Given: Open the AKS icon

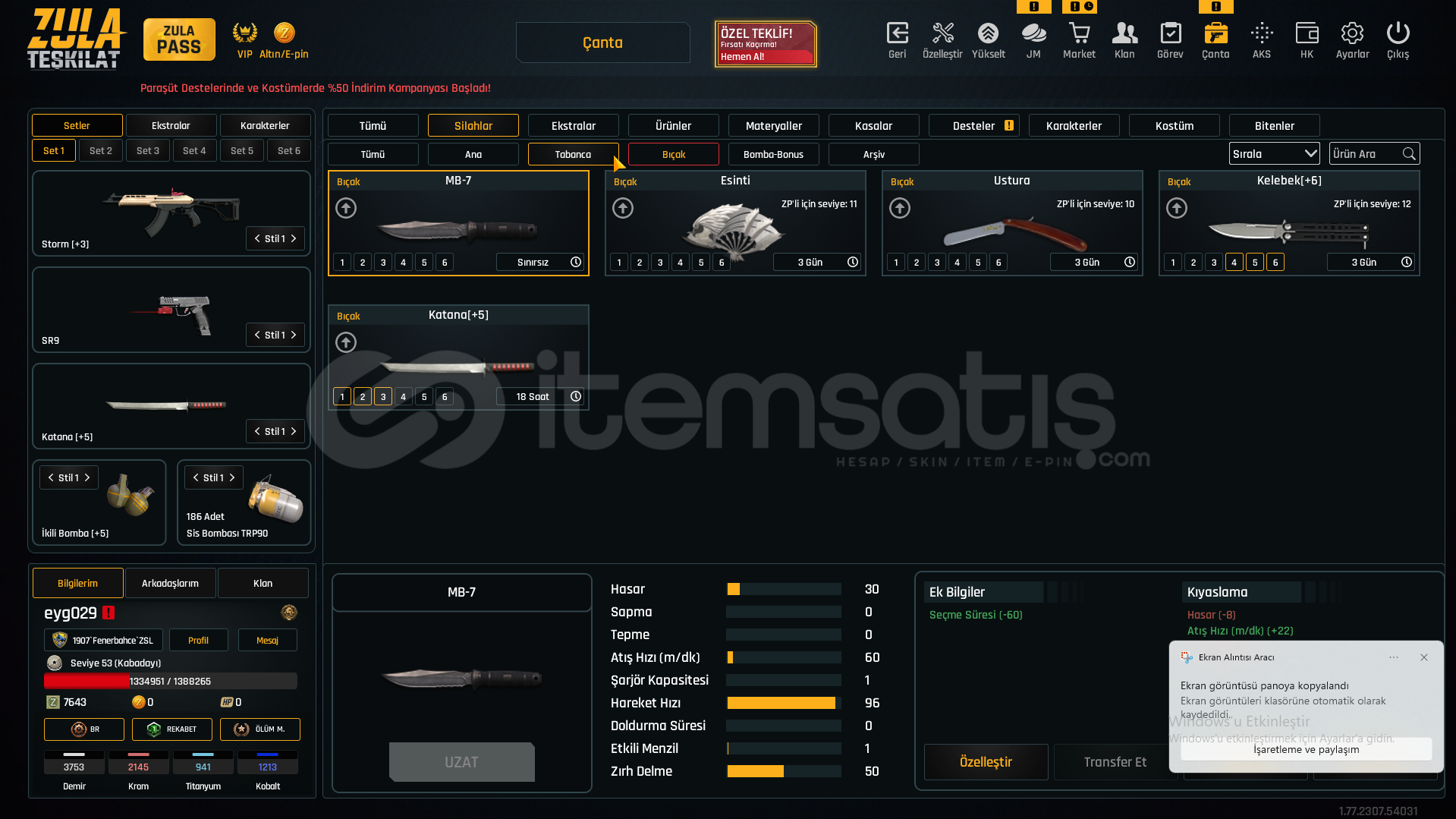Looking at the screenshot, I should [x=1262, y=33].
